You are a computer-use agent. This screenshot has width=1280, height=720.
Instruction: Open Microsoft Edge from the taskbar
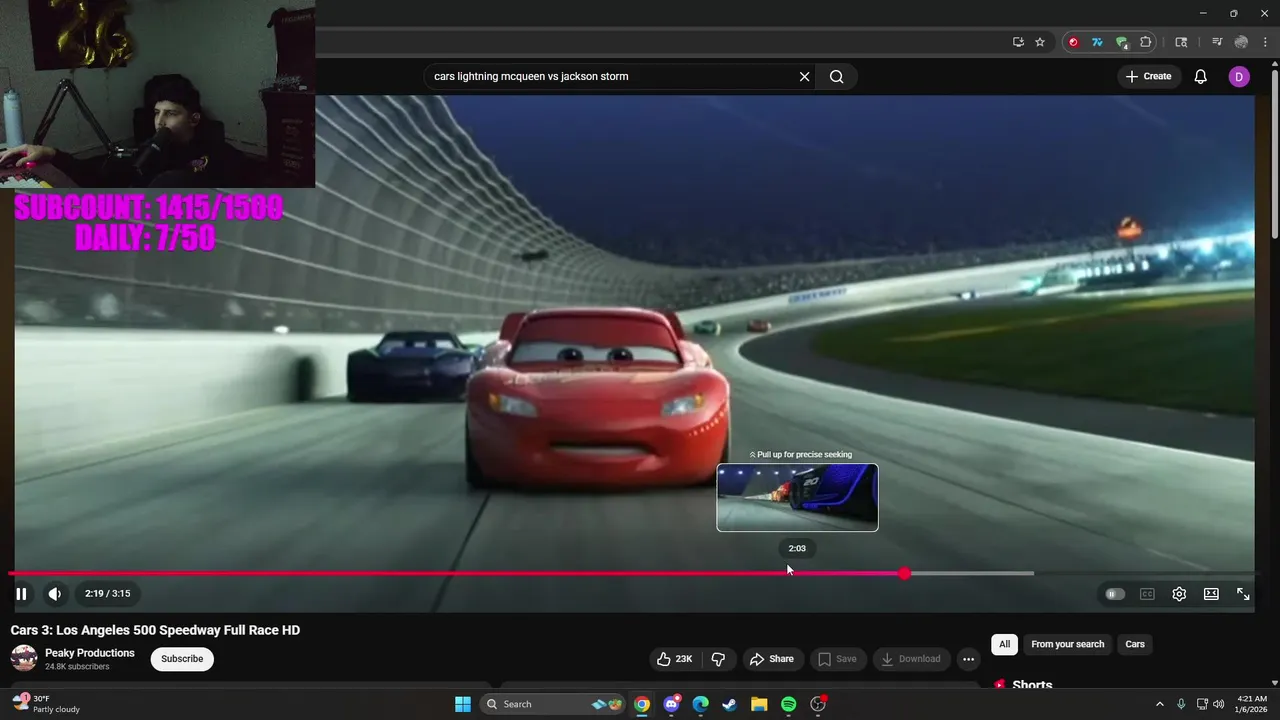click(701, 704)
